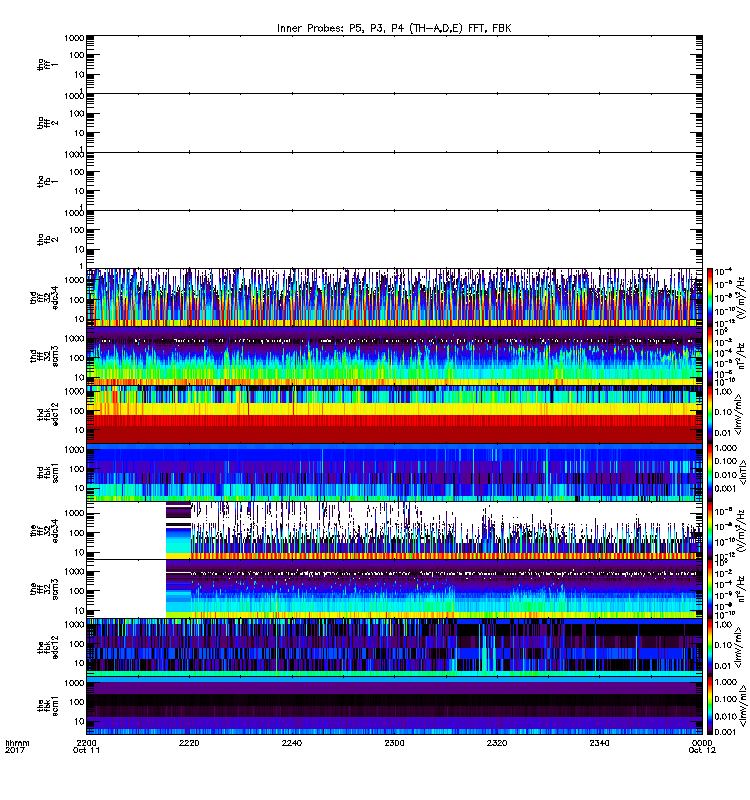Click the 'tha fb 1' panel label
The width and height of the screenshot is (750, 800).
click(x=47, y=181)
